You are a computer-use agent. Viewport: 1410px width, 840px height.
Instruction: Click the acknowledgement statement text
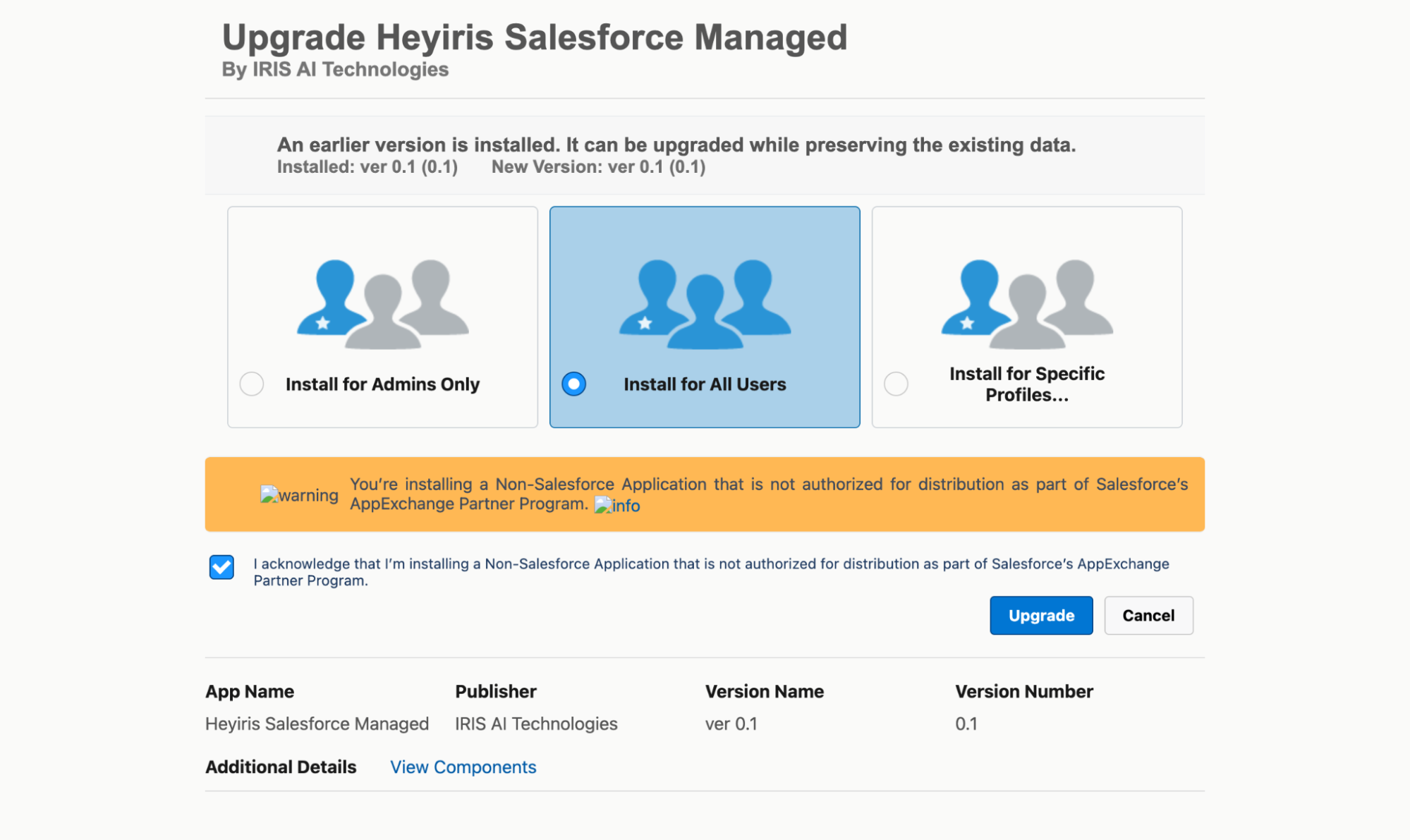(x=711, y=572)
